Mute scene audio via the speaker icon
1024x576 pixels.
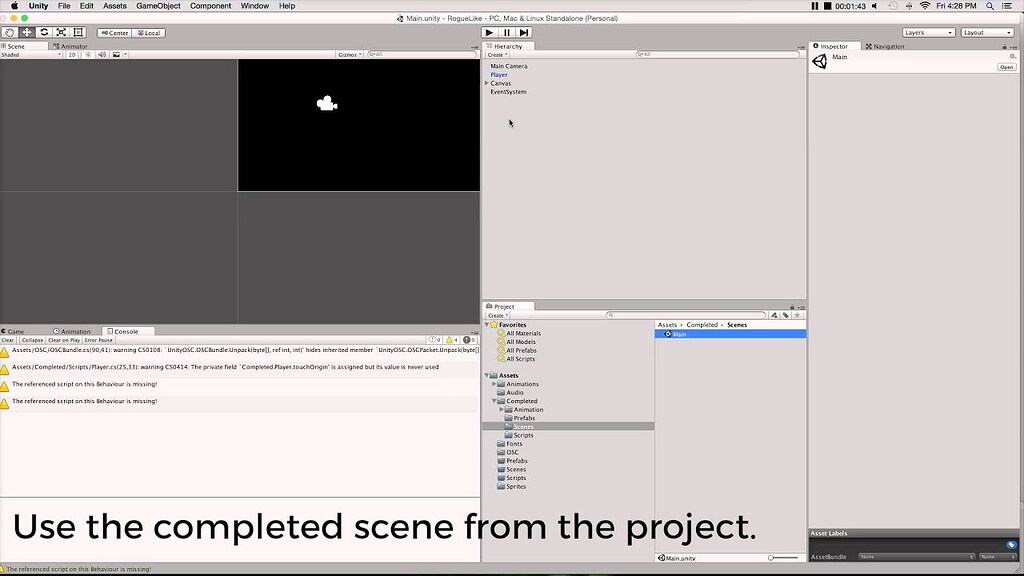tap(103, 54)
